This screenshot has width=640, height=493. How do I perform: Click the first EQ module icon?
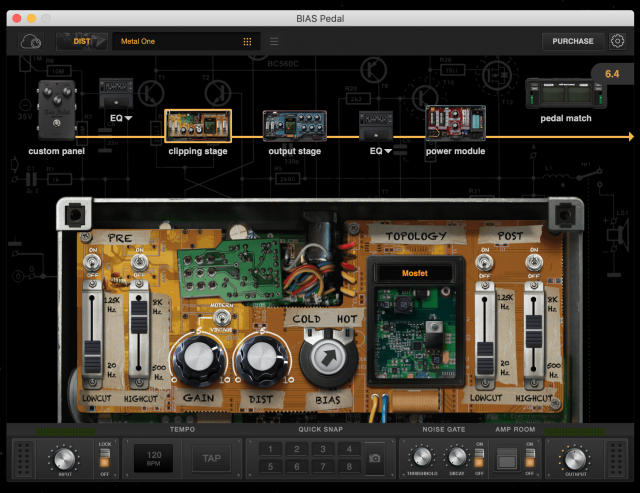(116, 93)
